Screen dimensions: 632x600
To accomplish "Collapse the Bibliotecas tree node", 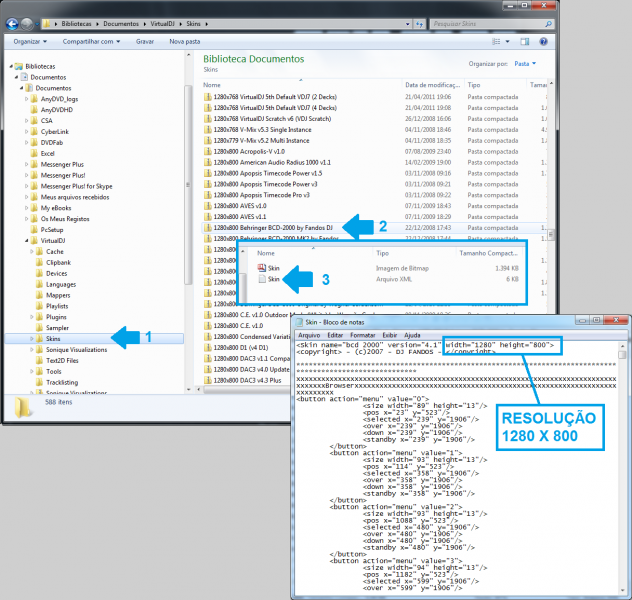I will coord(11,66).
